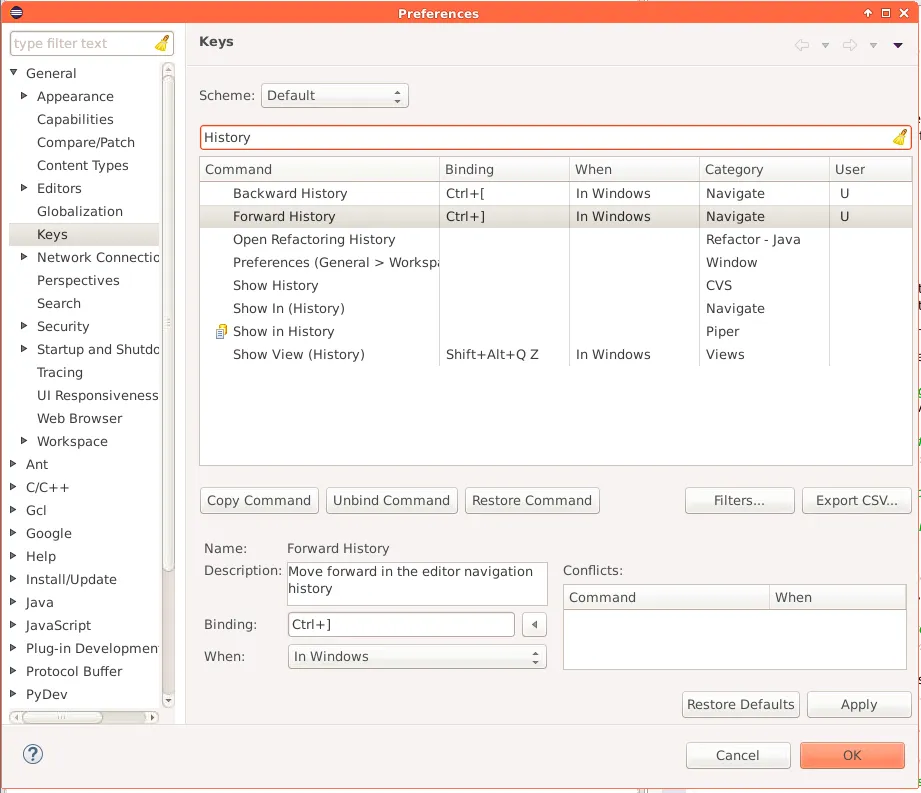Expand the Ant preferences node

pos(14,464)
